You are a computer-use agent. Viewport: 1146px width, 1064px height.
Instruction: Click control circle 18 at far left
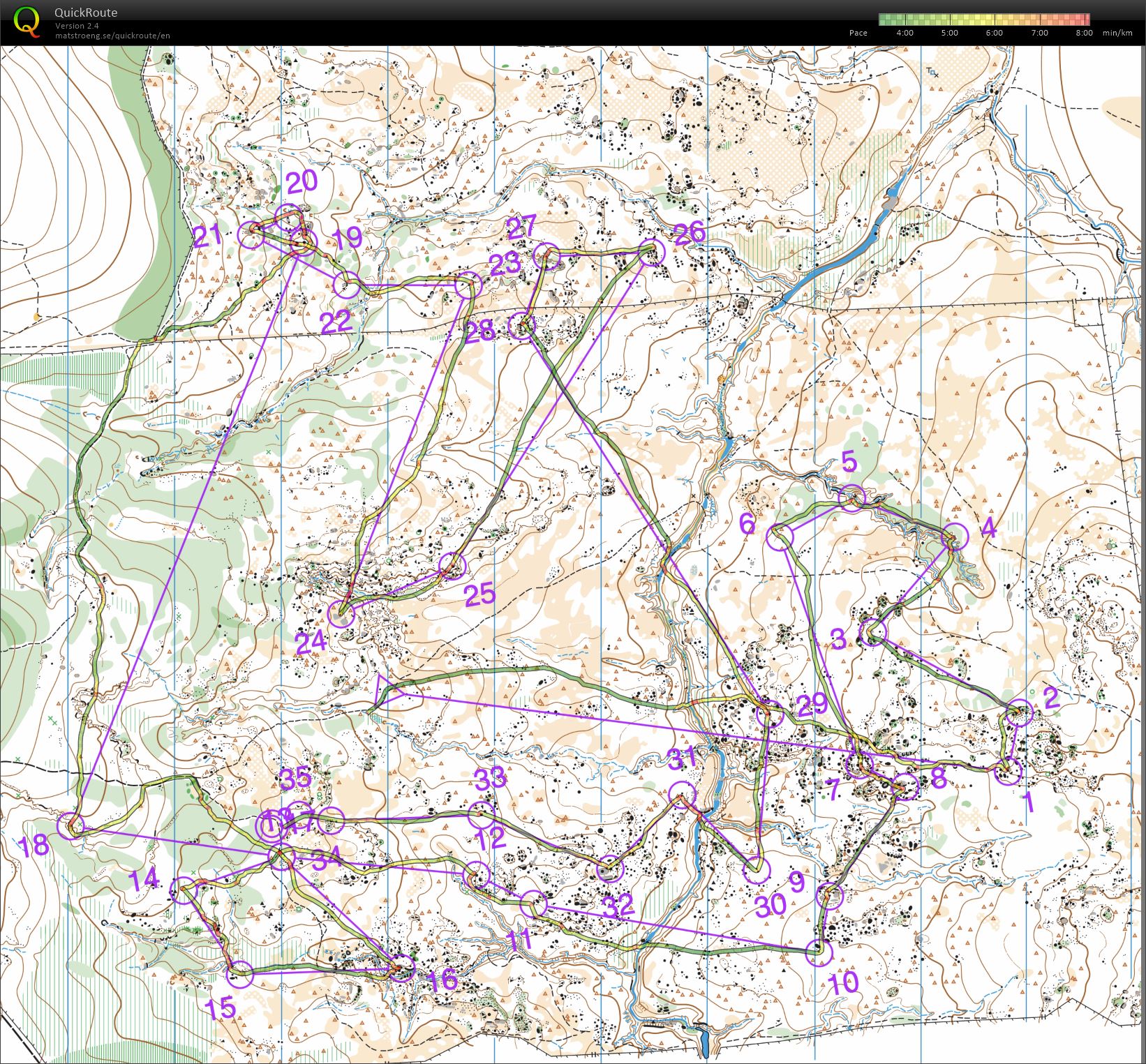click(70, 825)
